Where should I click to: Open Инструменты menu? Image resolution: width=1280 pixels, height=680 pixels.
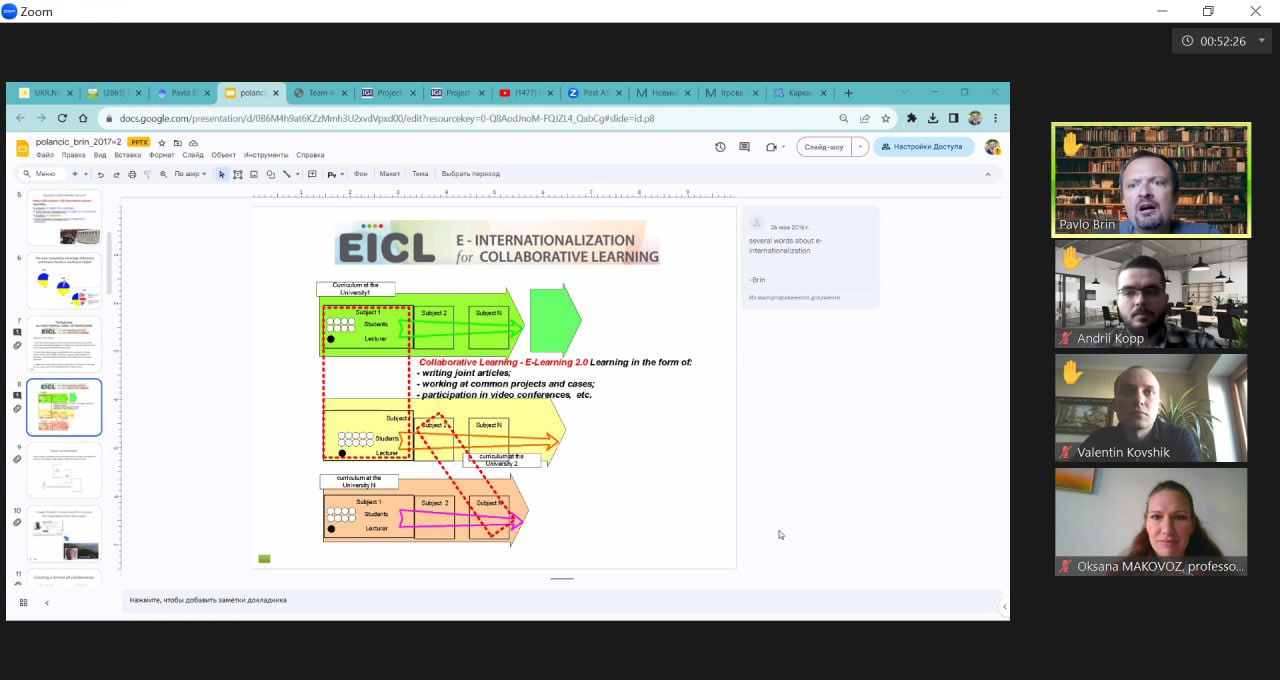pos(266,155)
